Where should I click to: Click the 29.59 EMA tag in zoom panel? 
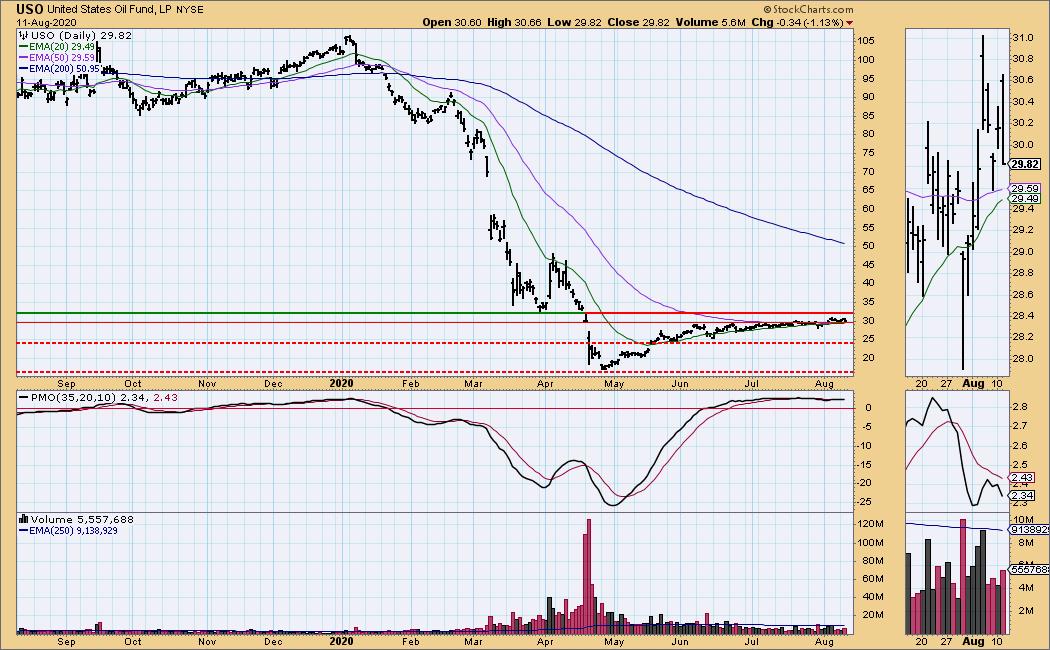[x=1025, y=189]
